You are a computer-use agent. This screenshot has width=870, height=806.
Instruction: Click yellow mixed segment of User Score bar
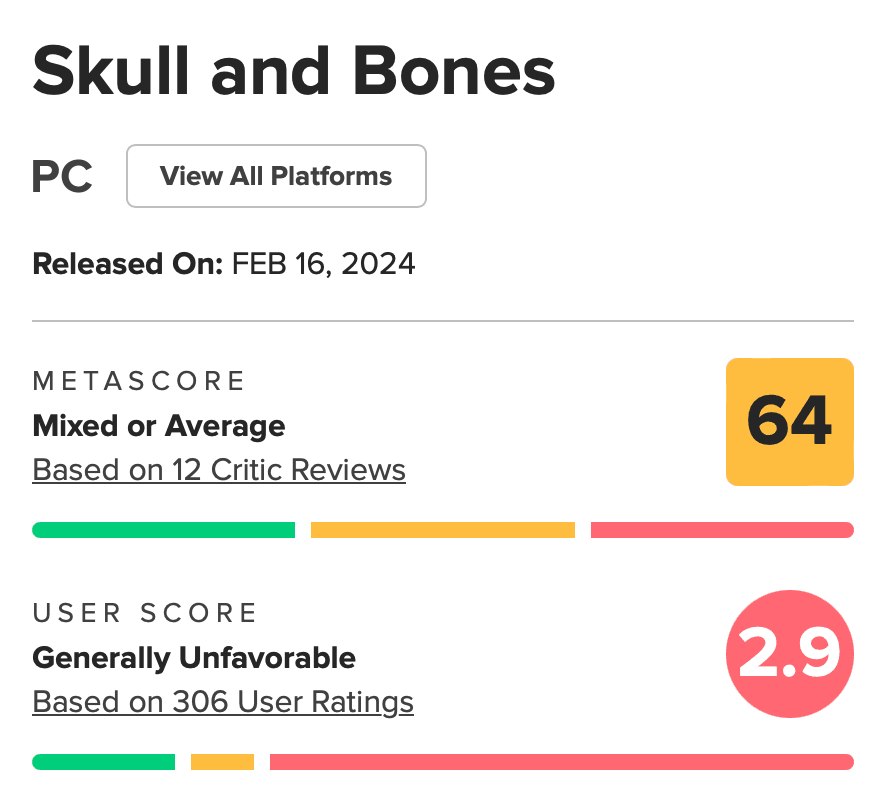tap(222, 762)
